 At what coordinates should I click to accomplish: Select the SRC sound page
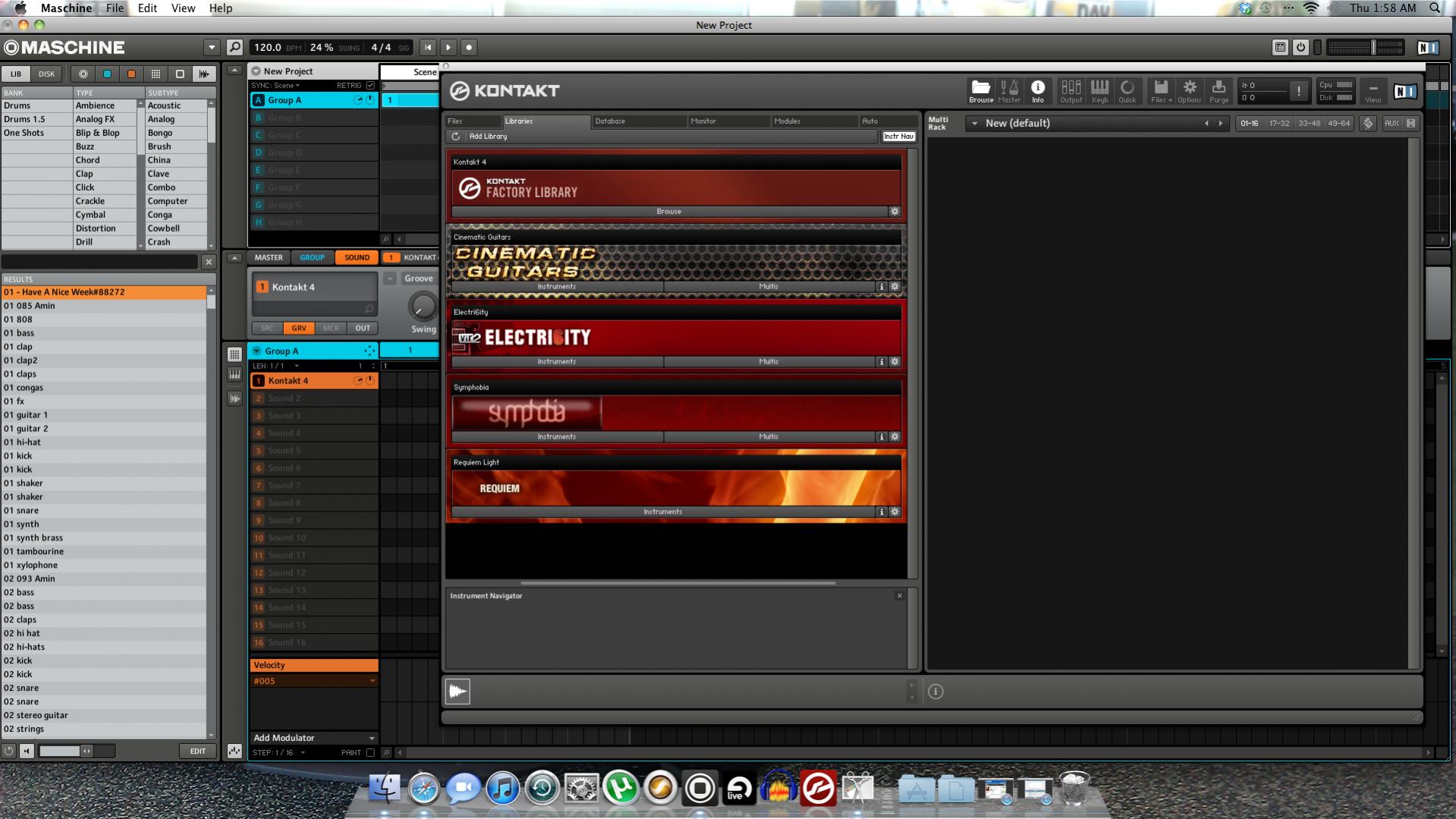(x=267, y=329)
